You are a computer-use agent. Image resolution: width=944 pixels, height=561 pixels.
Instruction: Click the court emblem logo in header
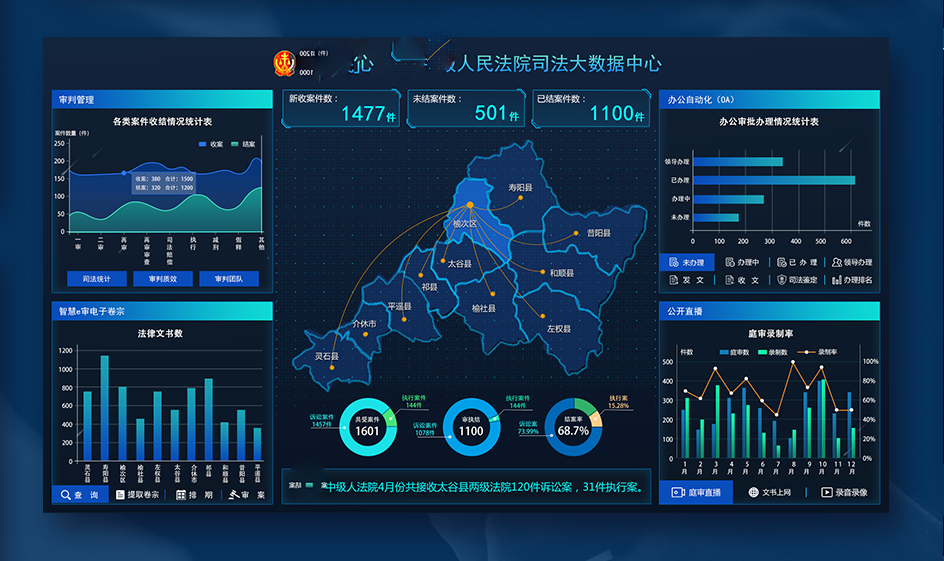tap(285, 63)
